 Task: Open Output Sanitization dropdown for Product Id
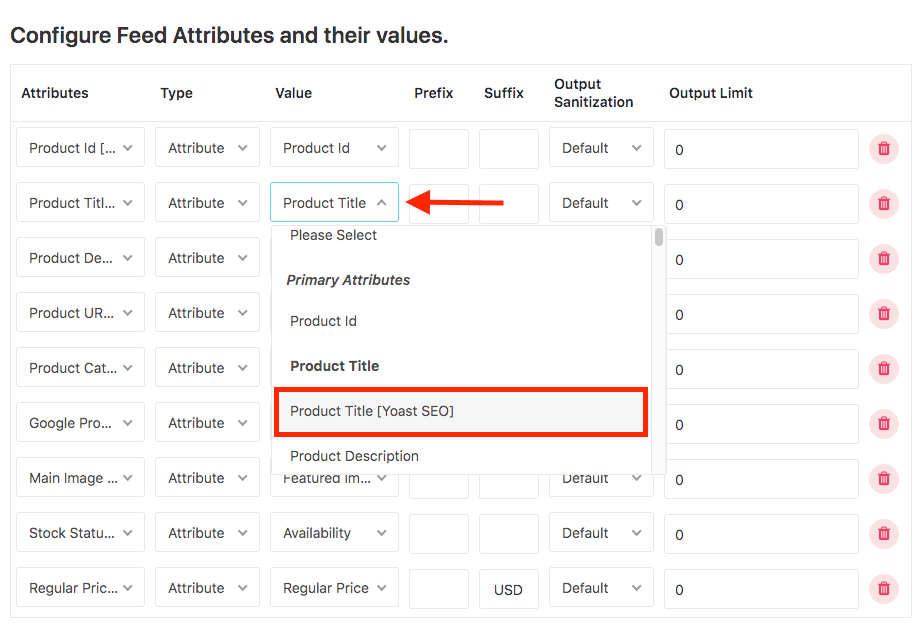[x=601, y=147]
